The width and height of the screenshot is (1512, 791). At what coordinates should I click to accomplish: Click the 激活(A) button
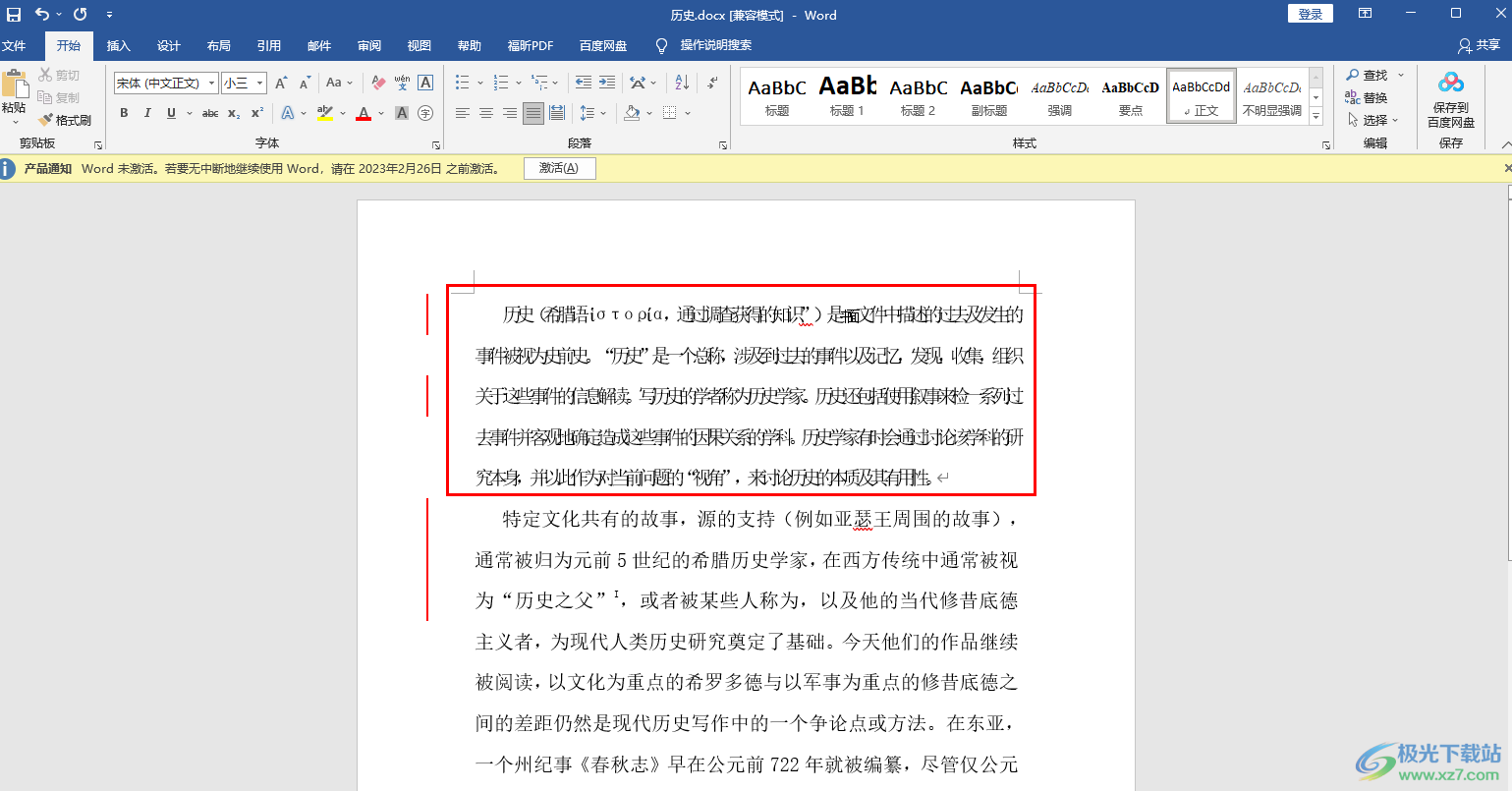pos(559,168)
